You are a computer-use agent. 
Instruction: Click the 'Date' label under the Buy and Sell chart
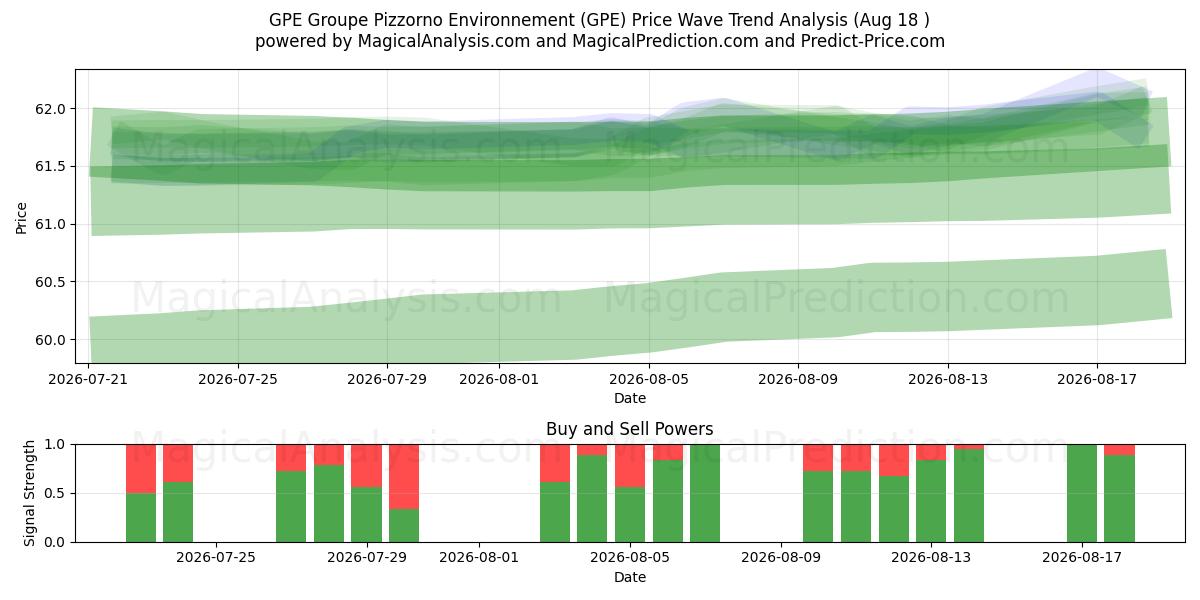pos(630,577)
